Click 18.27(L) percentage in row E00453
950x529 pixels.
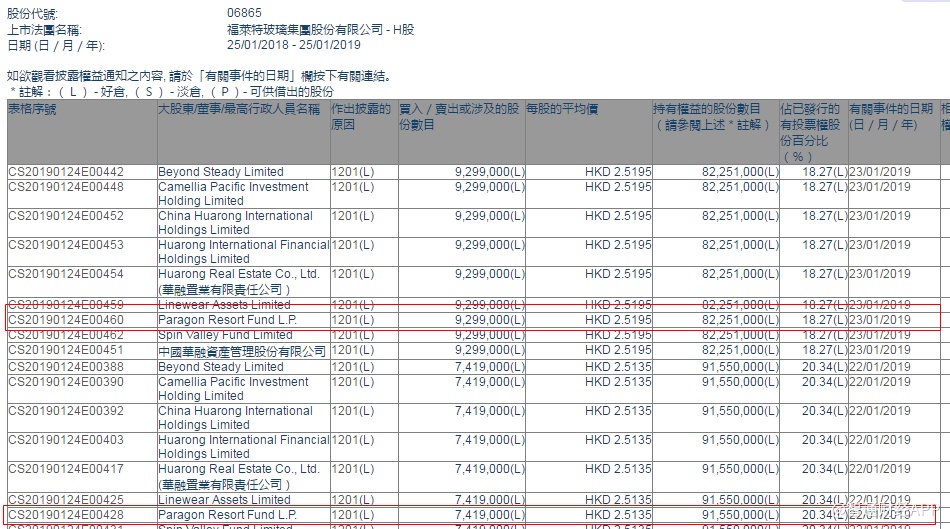coord(825,245)
